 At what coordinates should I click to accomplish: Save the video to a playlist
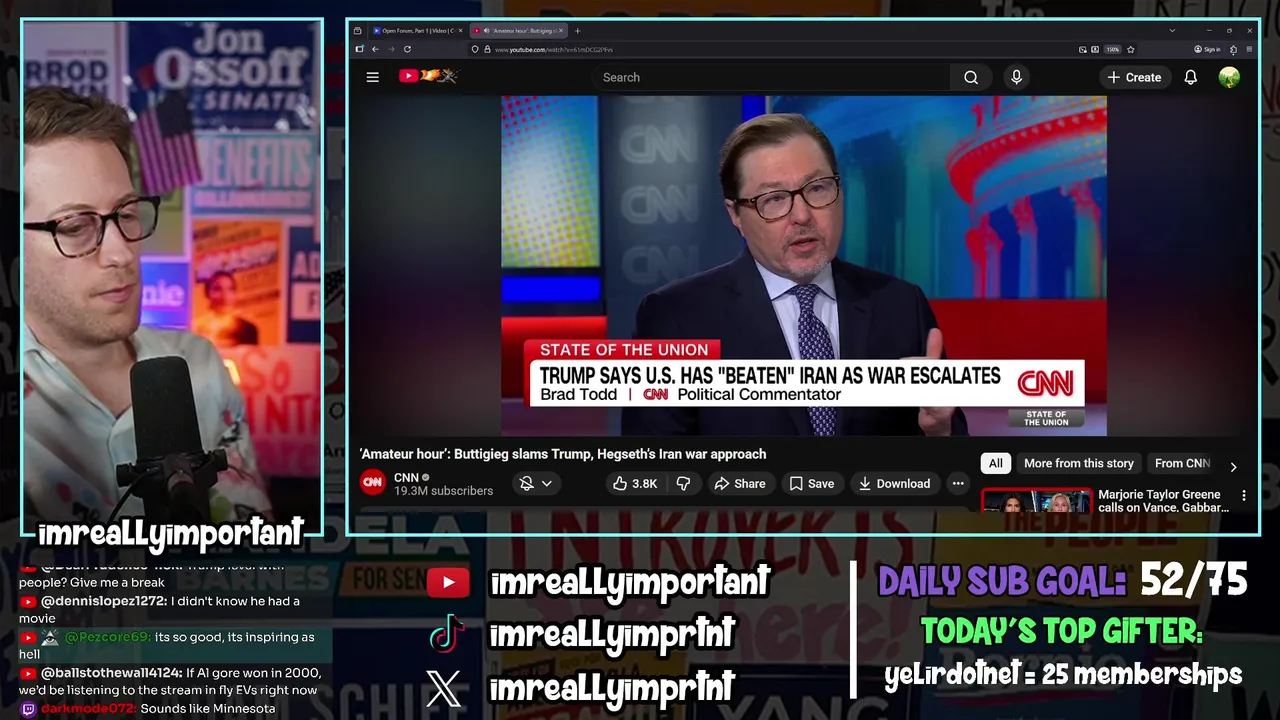click(811, 483)
